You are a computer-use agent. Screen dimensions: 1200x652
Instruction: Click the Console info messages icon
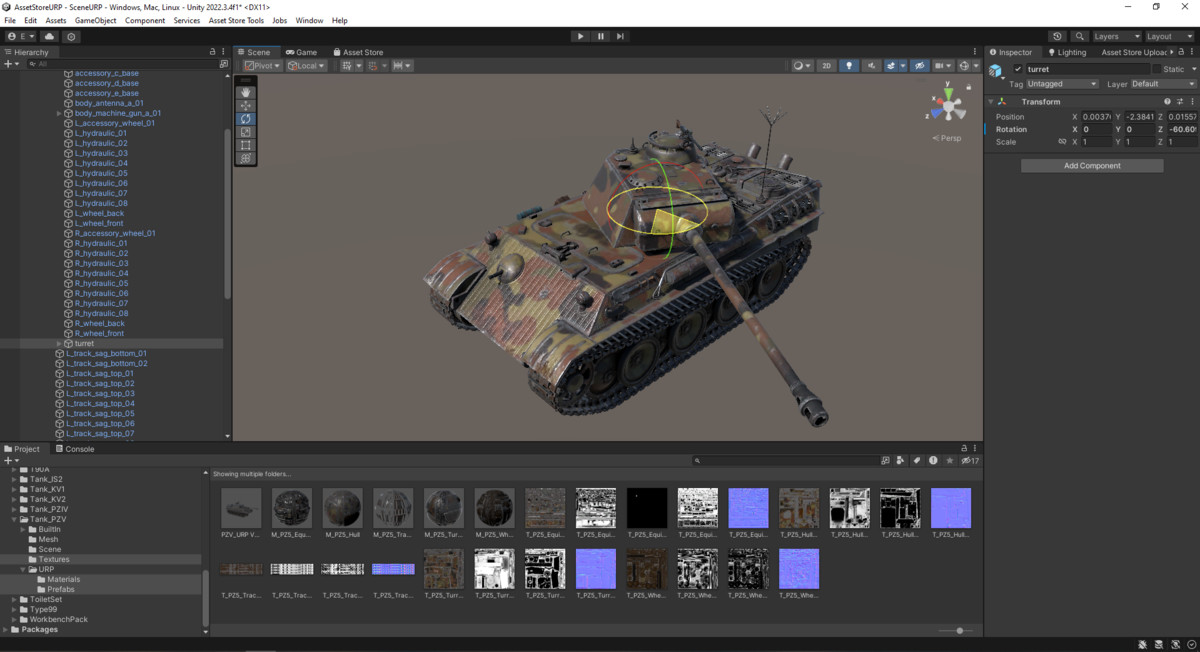click(x=933, y=460)
